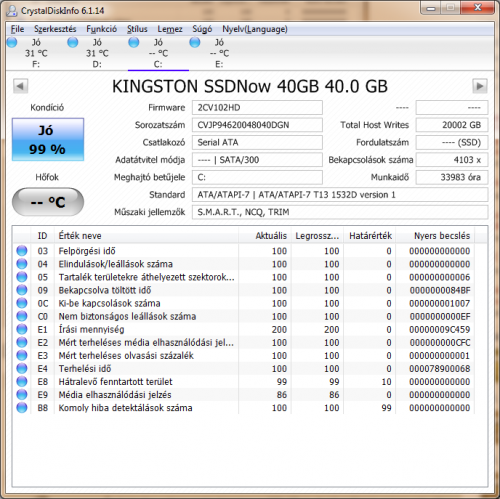
Task: Click status icon for E8 row
Action: [x=22, y=381]
